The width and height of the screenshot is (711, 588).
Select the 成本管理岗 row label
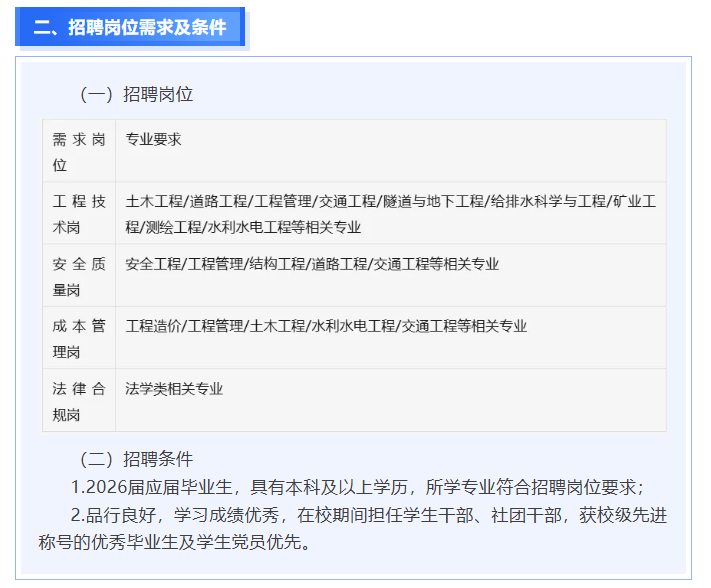(x=78, y=338)
